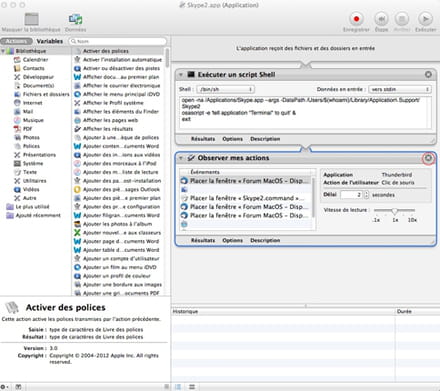Viewport: 440px width, 391px height.
Task: Run the workflow with Exécuter
Action: 425,19
